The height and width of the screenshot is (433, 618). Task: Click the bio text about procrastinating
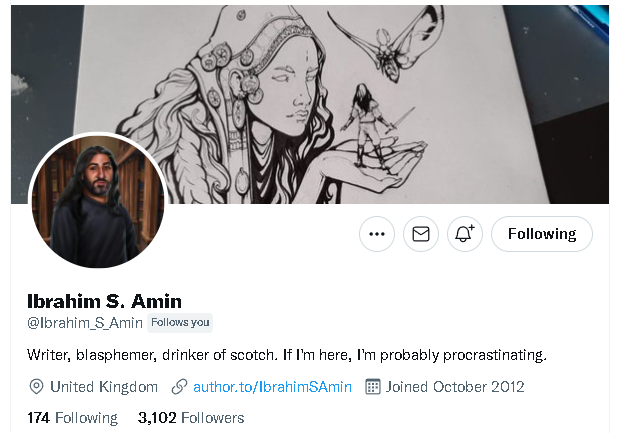point(286,355)
